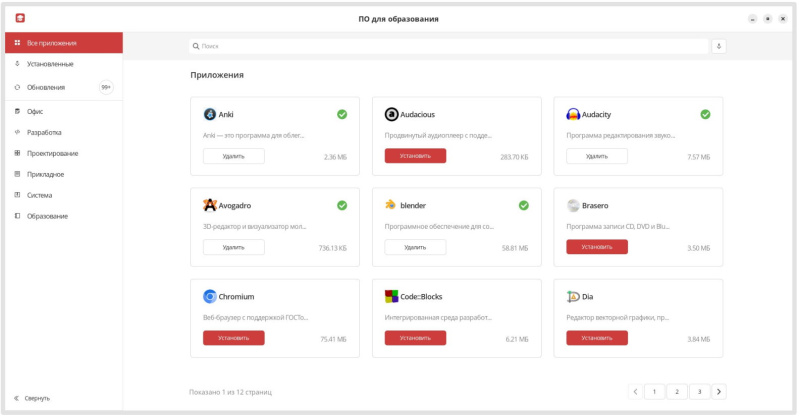Image resolution: width=800 pixels, height=418 pixels.
Task: Click the download icon beside search field
Action: 718,46
